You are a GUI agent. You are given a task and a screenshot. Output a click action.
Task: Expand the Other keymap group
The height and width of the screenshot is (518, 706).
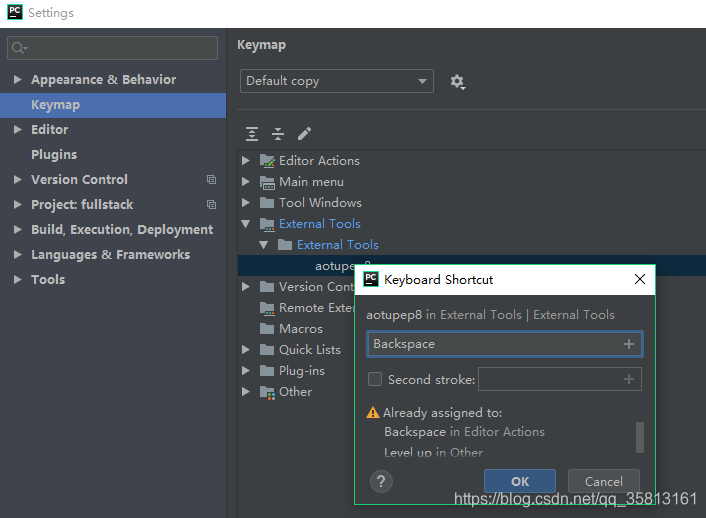(246, 392)
